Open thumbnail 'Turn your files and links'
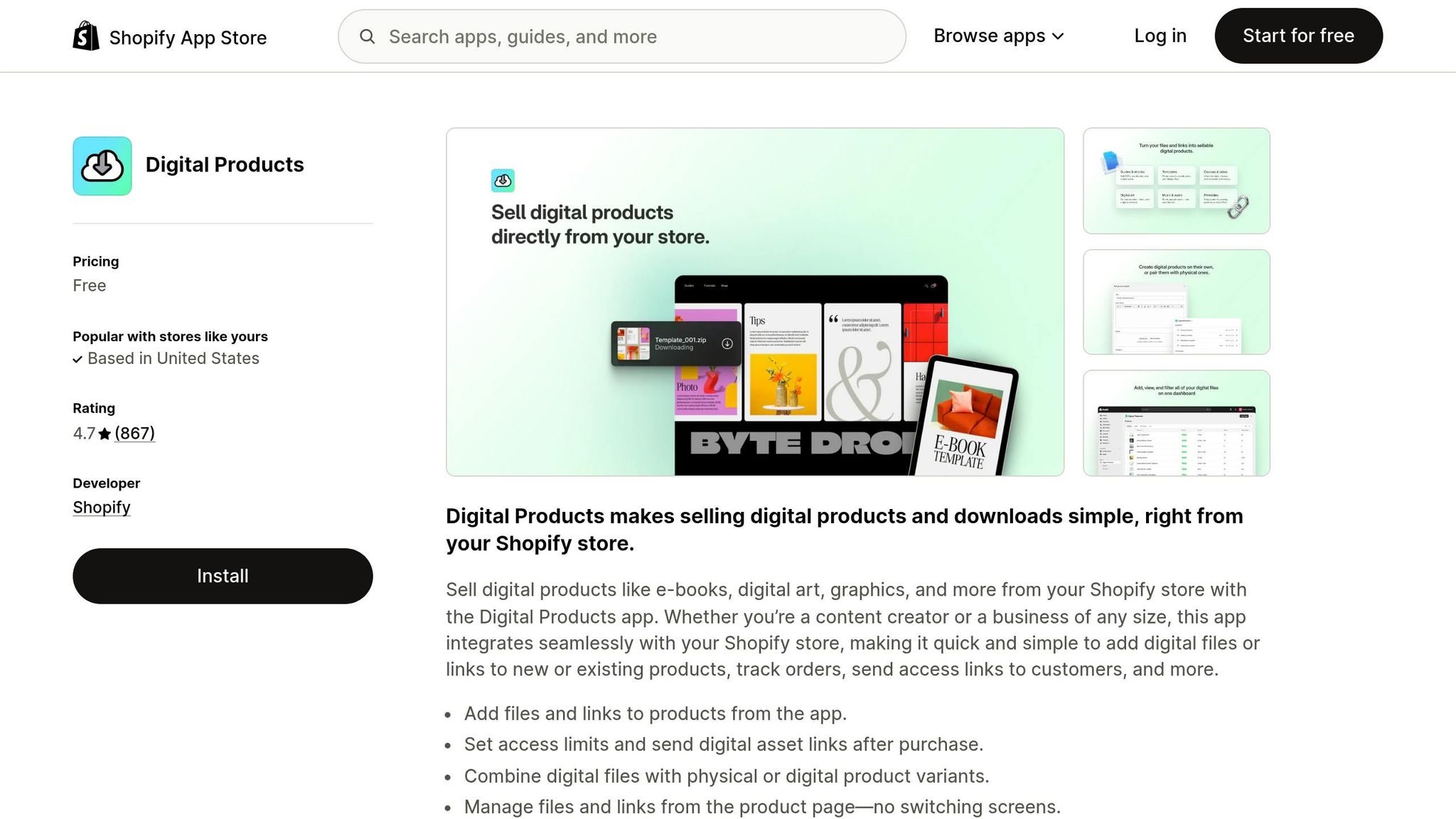The width and height of the screenshot is (1456, 819). click(1176, 181)
